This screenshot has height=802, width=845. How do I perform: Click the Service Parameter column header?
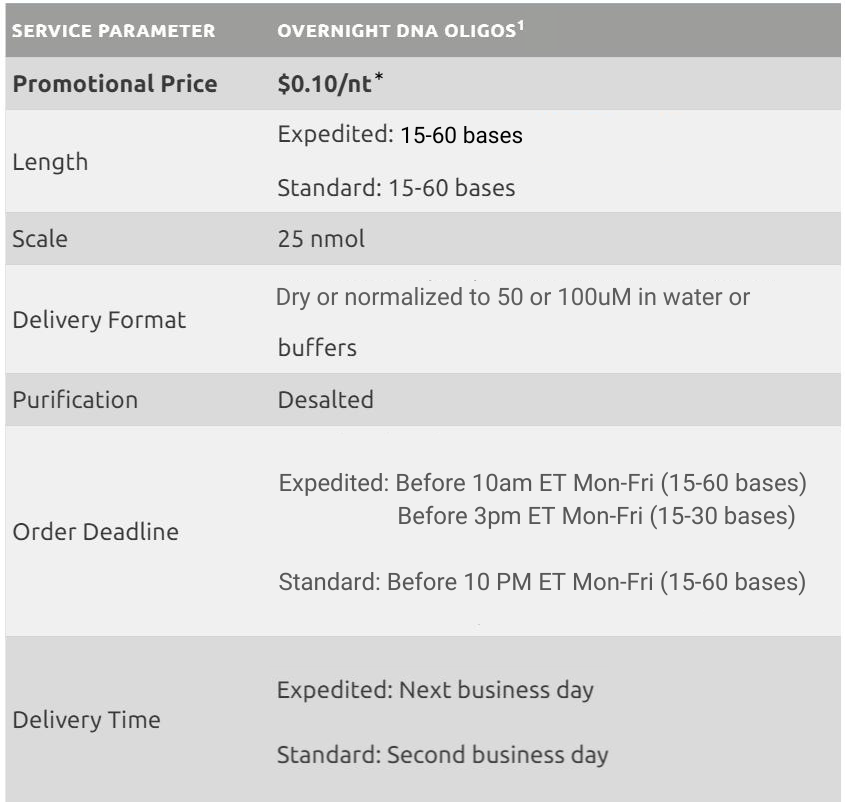(112, 31)
